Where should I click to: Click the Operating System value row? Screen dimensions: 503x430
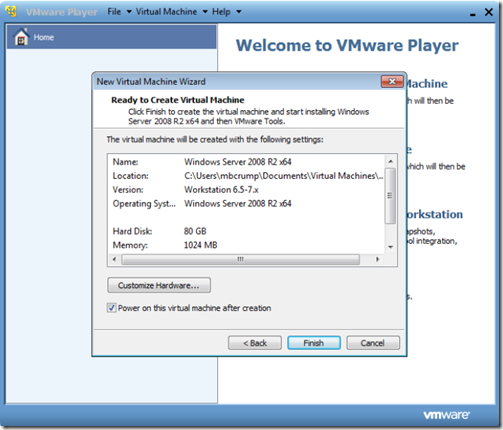238,204
